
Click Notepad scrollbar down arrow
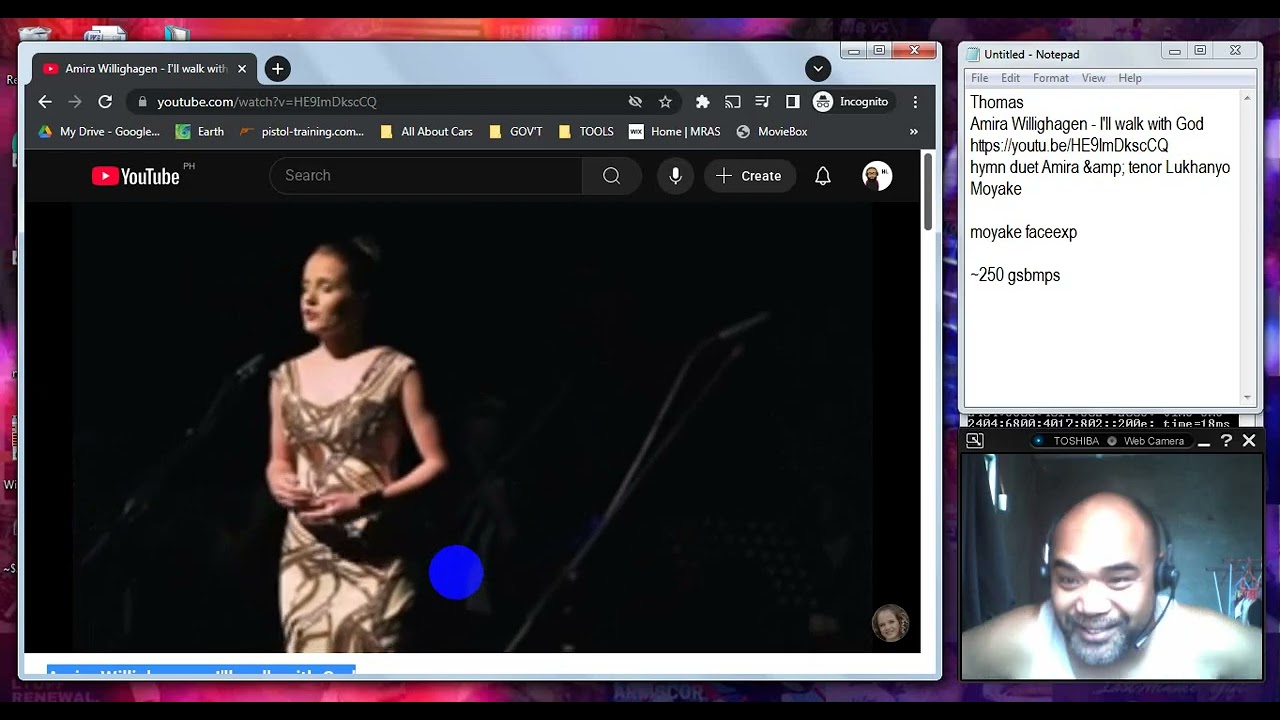point(1247,397)
